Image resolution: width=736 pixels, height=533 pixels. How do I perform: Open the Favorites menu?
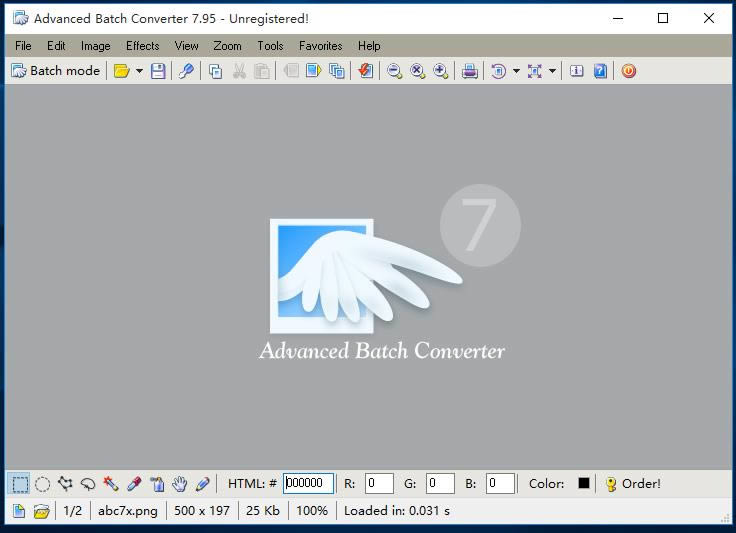pyautogui.click(x=321, y=46)
